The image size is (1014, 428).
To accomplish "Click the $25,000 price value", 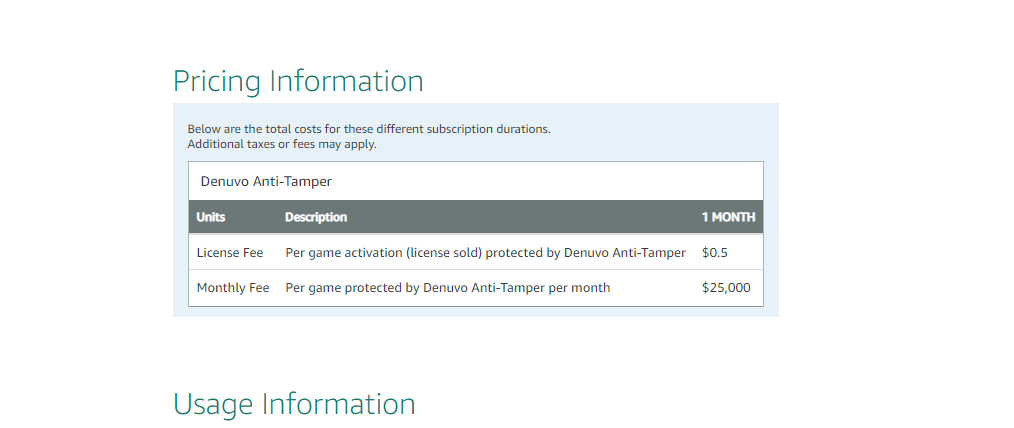I will coord(726,288).
